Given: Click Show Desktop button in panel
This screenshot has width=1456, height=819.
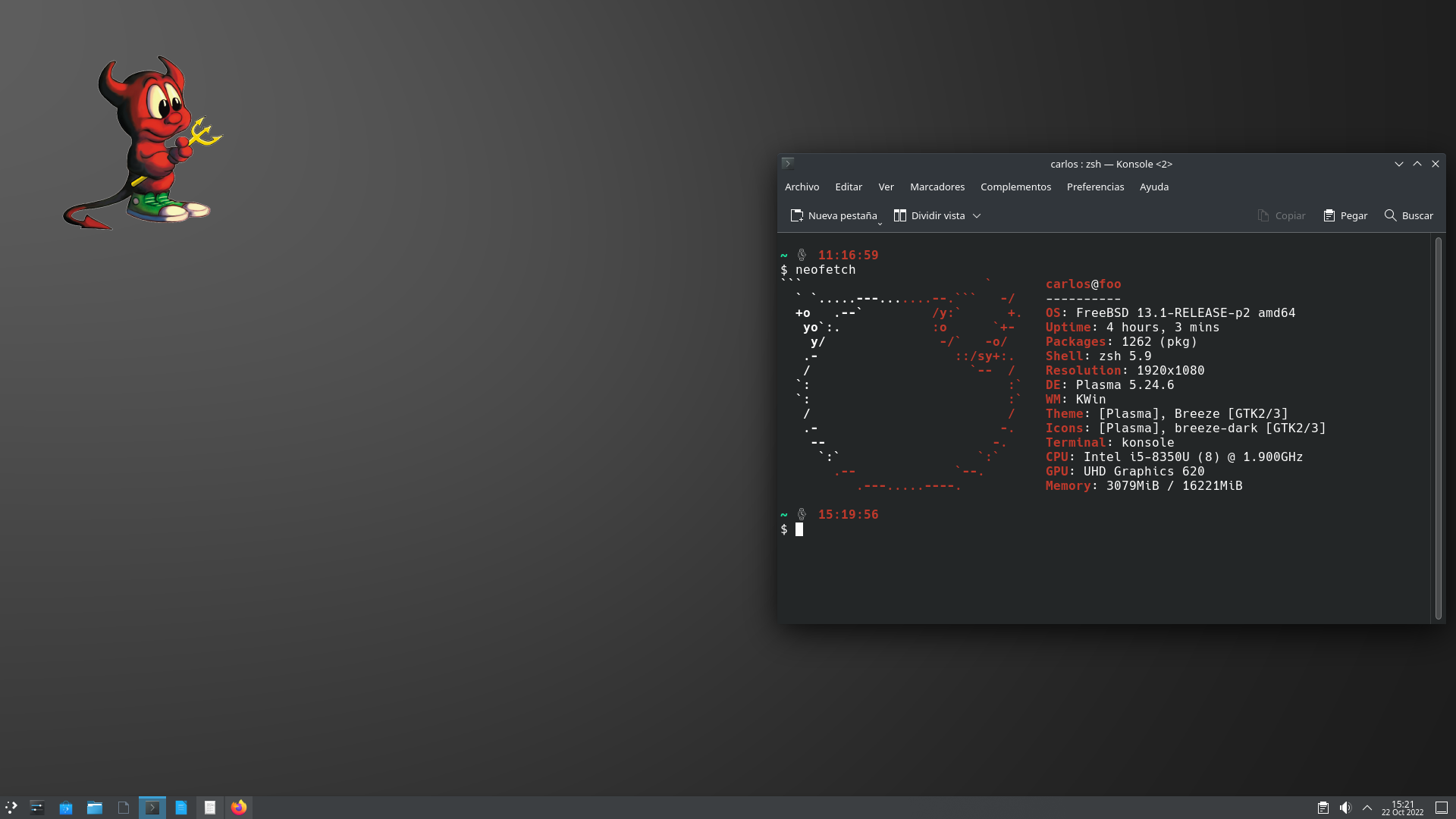Looking at the screenshot, I should point(1442,808).
